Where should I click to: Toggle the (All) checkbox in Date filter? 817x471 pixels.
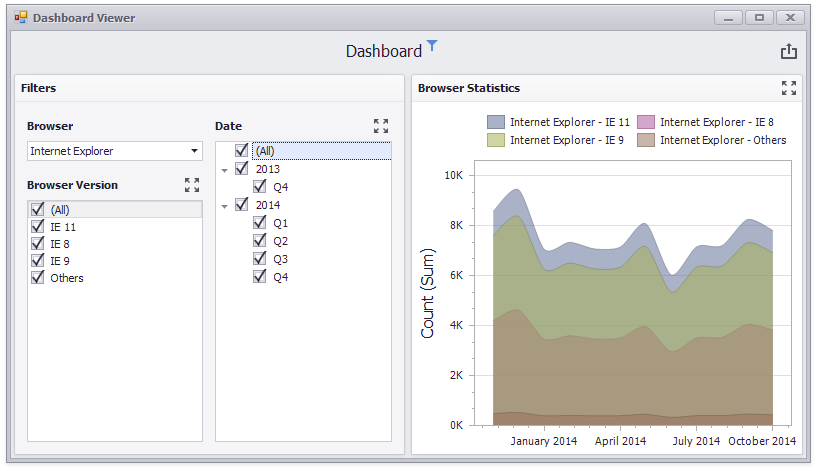pos(241,150)
